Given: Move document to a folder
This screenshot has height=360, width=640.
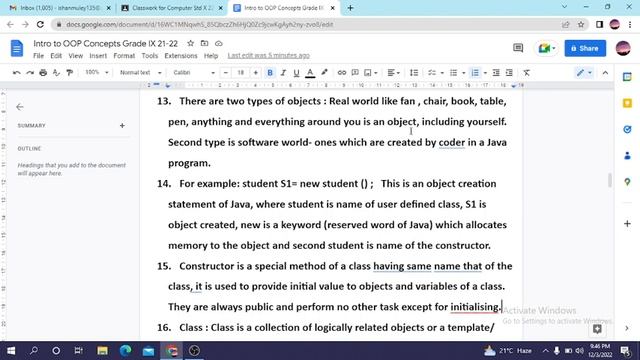Looking at the screenshot, I should tap(204, 43).
